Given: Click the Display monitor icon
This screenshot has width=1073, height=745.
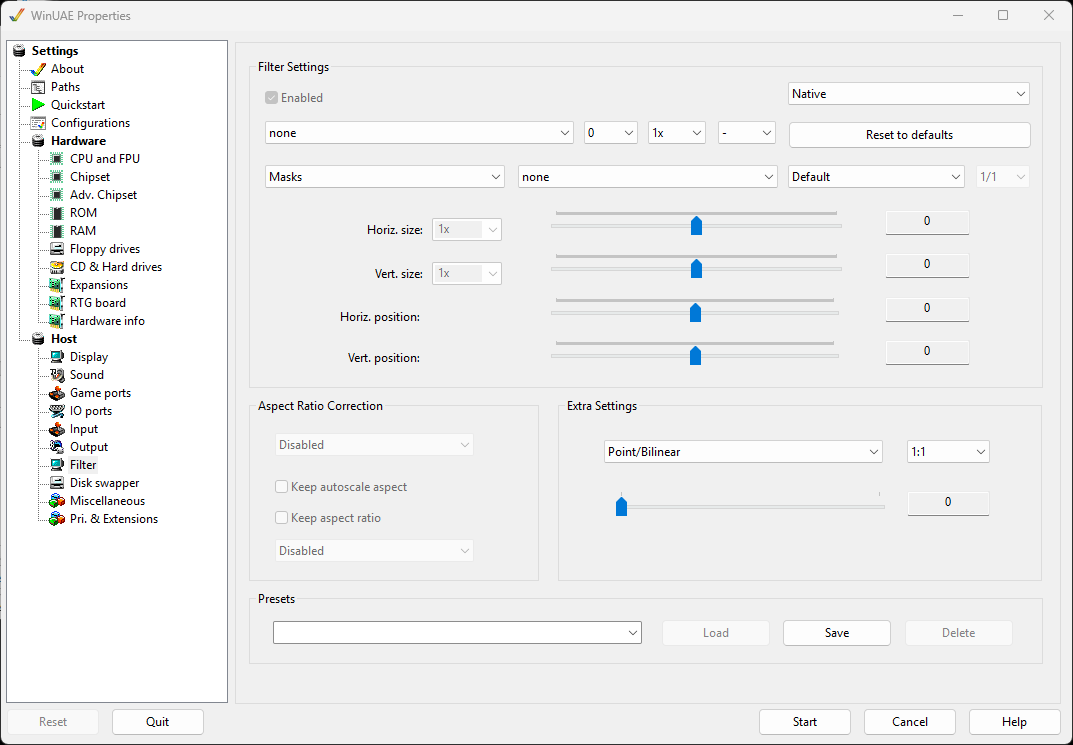Looking at the screenshot, I should [57, 357].
